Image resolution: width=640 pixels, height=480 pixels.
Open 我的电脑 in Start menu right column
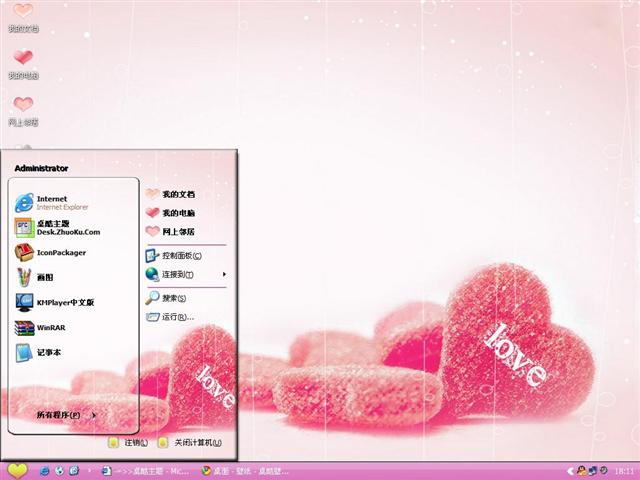(177, 213)
